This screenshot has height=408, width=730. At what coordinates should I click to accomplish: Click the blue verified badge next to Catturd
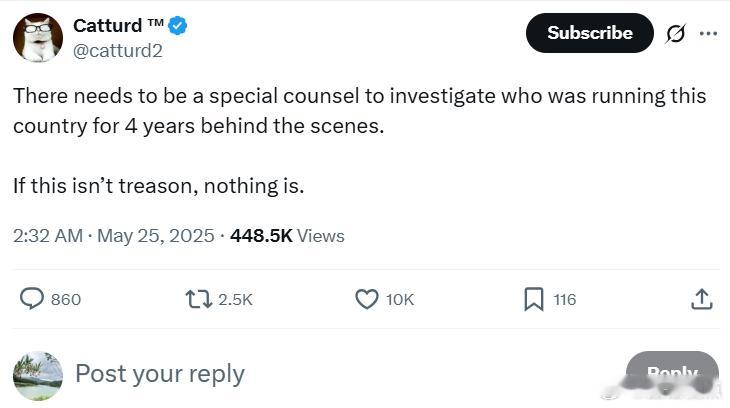[x=177, y=25]
